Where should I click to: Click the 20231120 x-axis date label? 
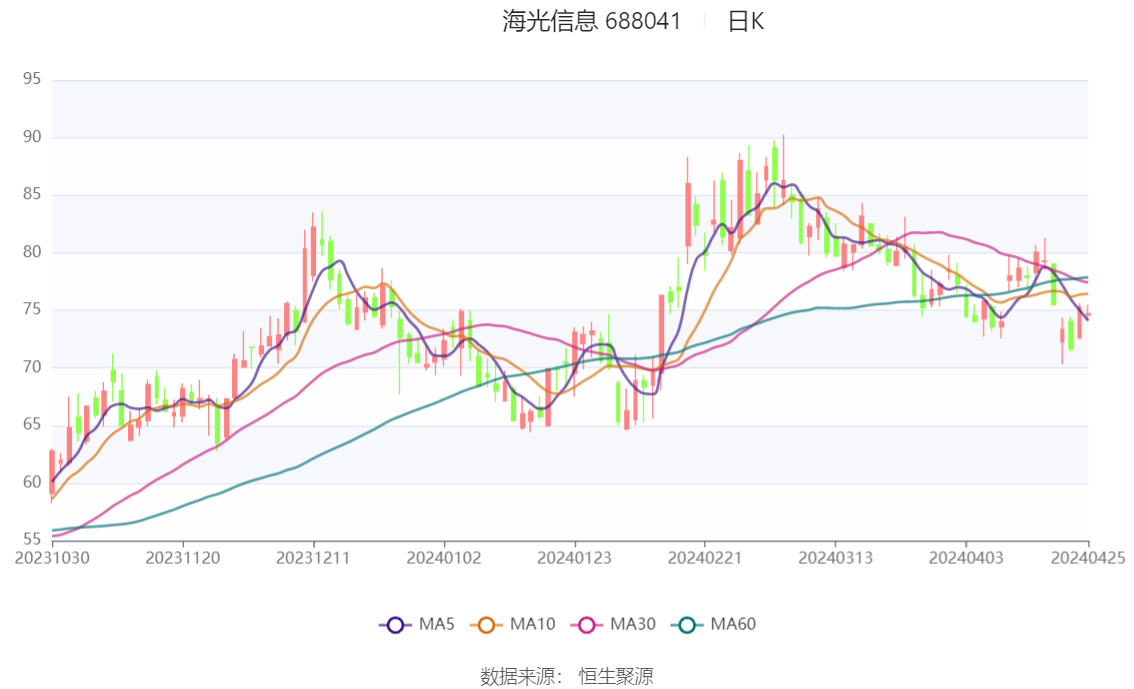tap(183, 558)
